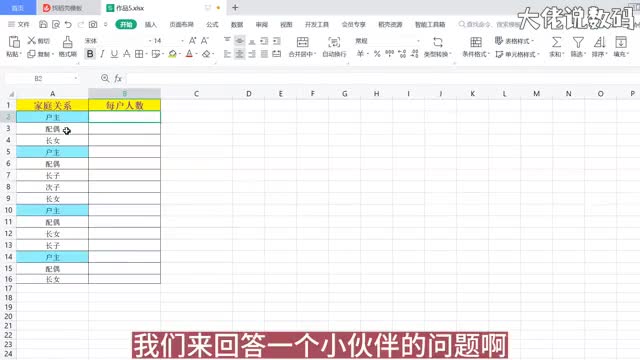Expand the quick access toolbar customize arrow
This screenshot has width=640, height=360.
[x=105, y=24]
